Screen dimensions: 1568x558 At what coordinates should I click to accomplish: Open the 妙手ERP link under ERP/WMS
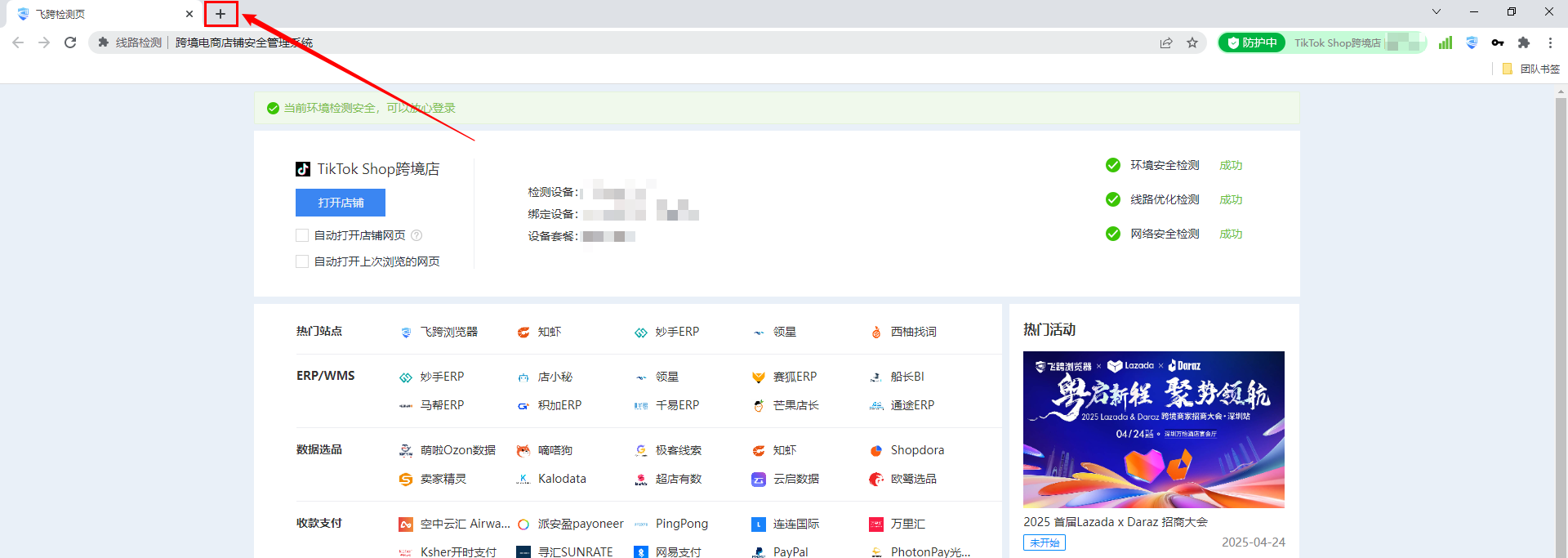point(441,377)
